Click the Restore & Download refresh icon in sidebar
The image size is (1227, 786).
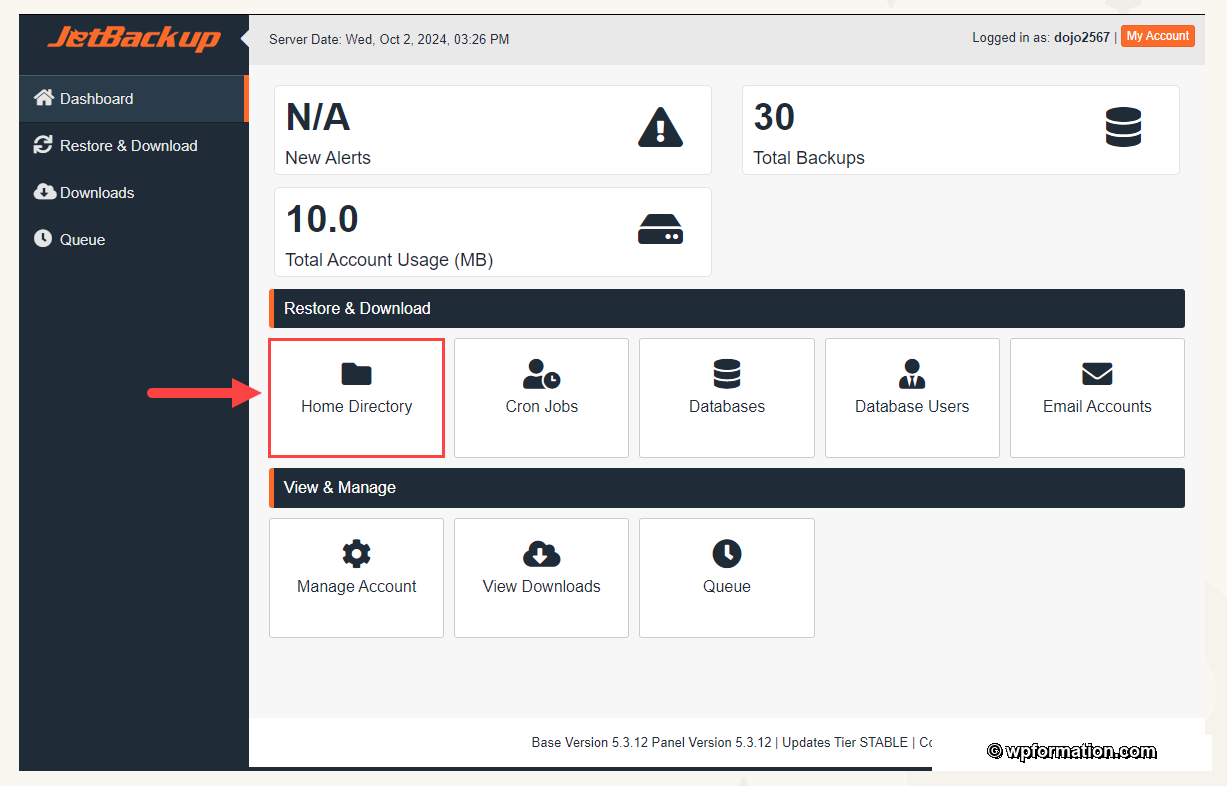[x=43, y=145]
